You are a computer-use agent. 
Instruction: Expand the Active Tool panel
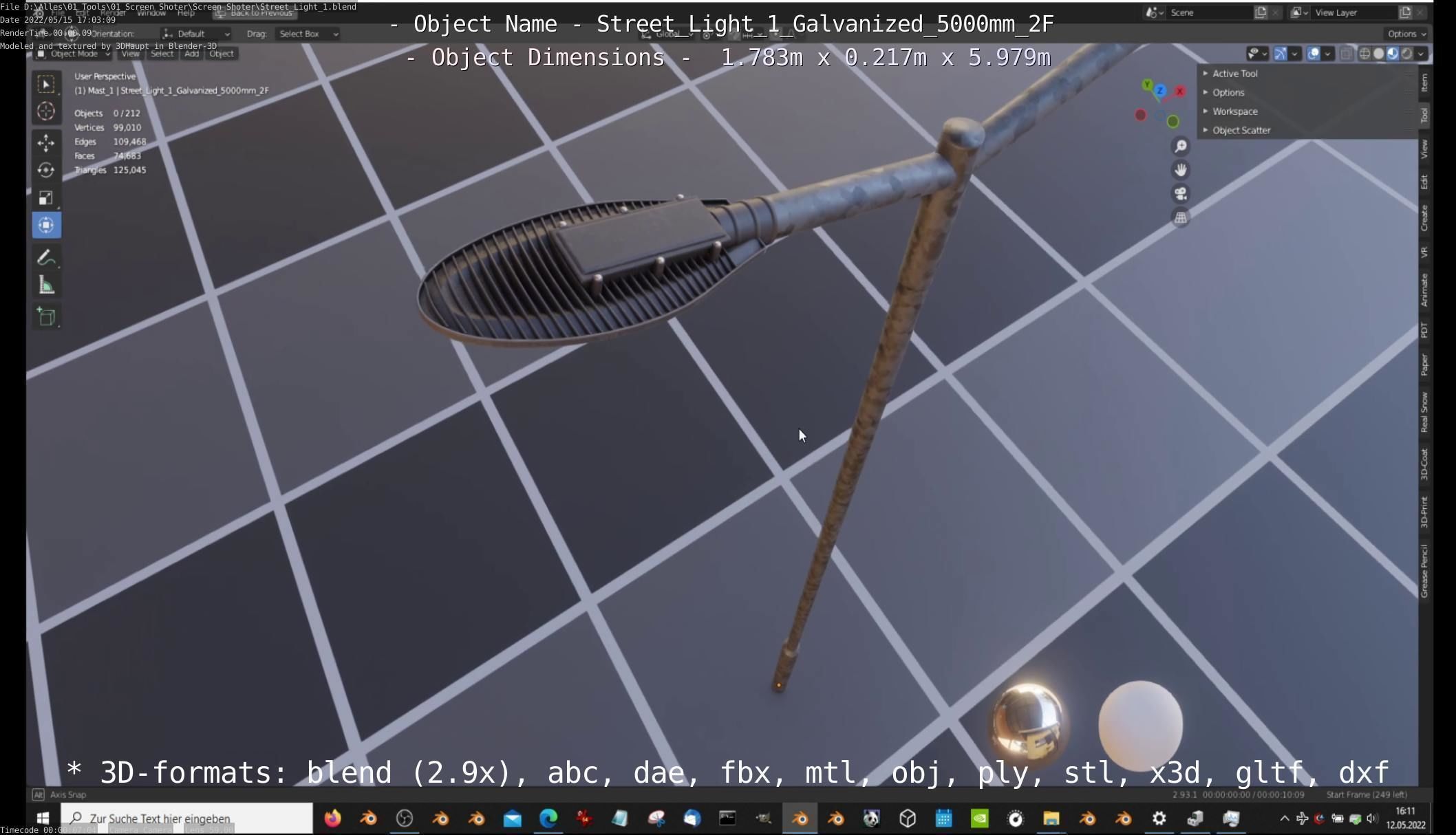coord(1234,74)
